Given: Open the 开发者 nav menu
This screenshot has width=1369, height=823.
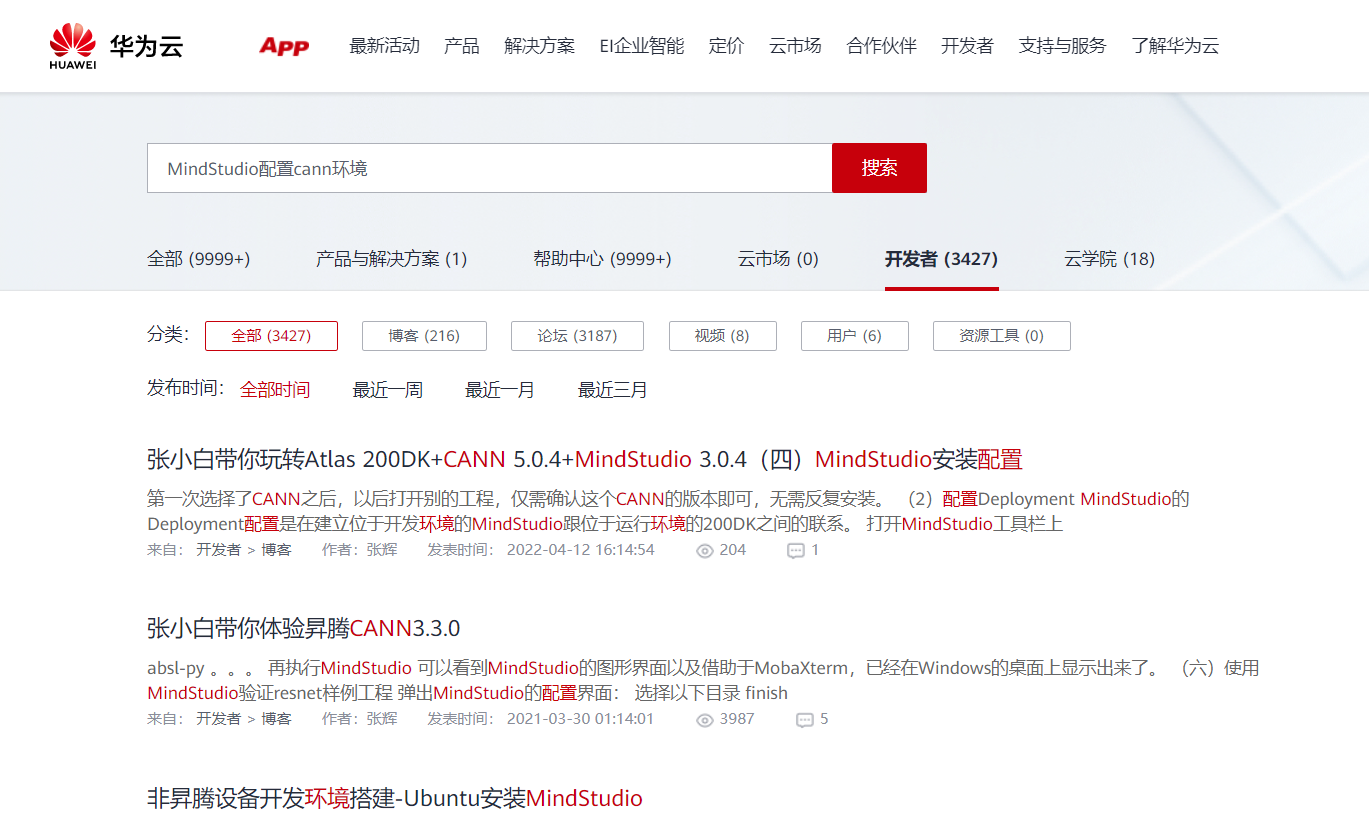Looking at the screenshot, I should coord(967,46).
